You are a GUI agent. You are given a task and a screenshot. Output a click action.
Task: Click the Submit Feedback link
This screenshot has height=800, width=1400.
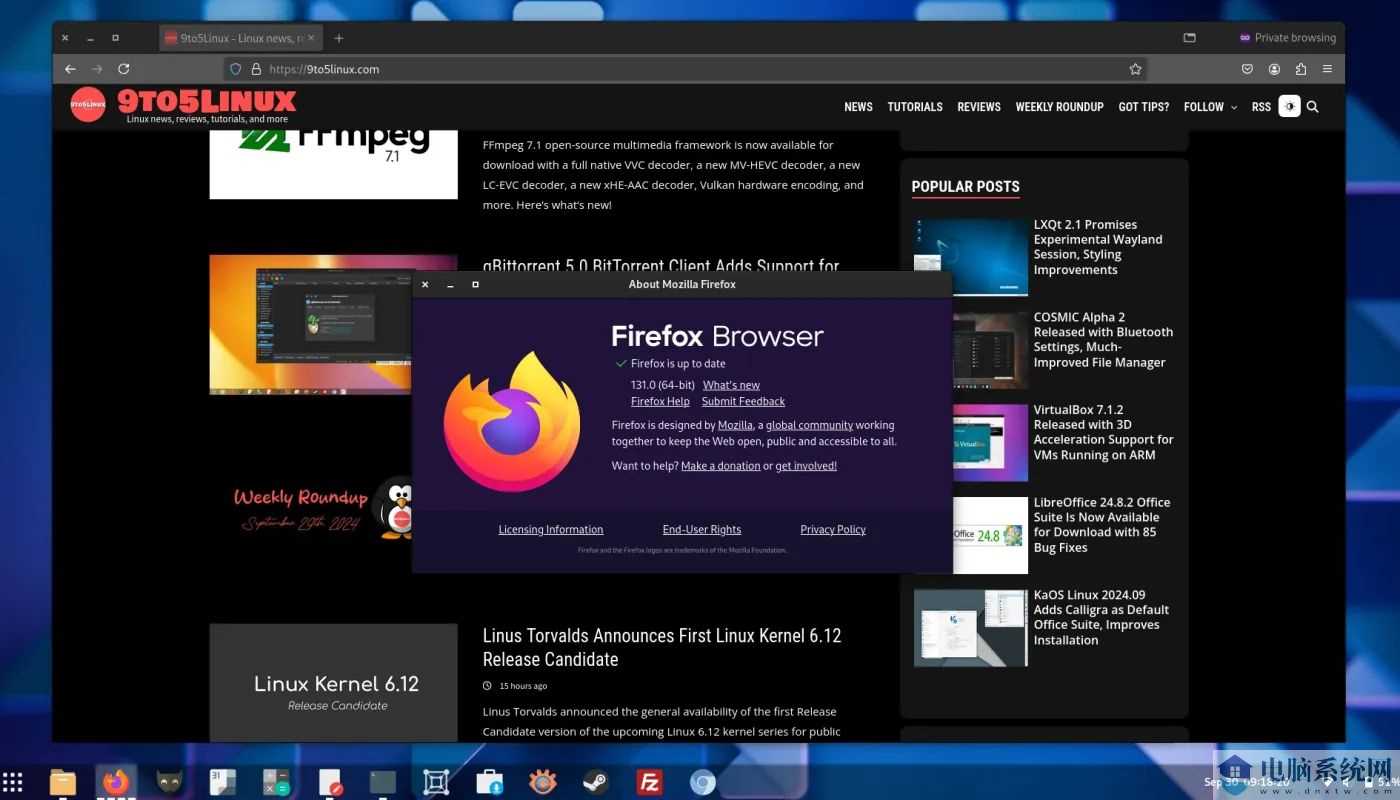[743, 401]
